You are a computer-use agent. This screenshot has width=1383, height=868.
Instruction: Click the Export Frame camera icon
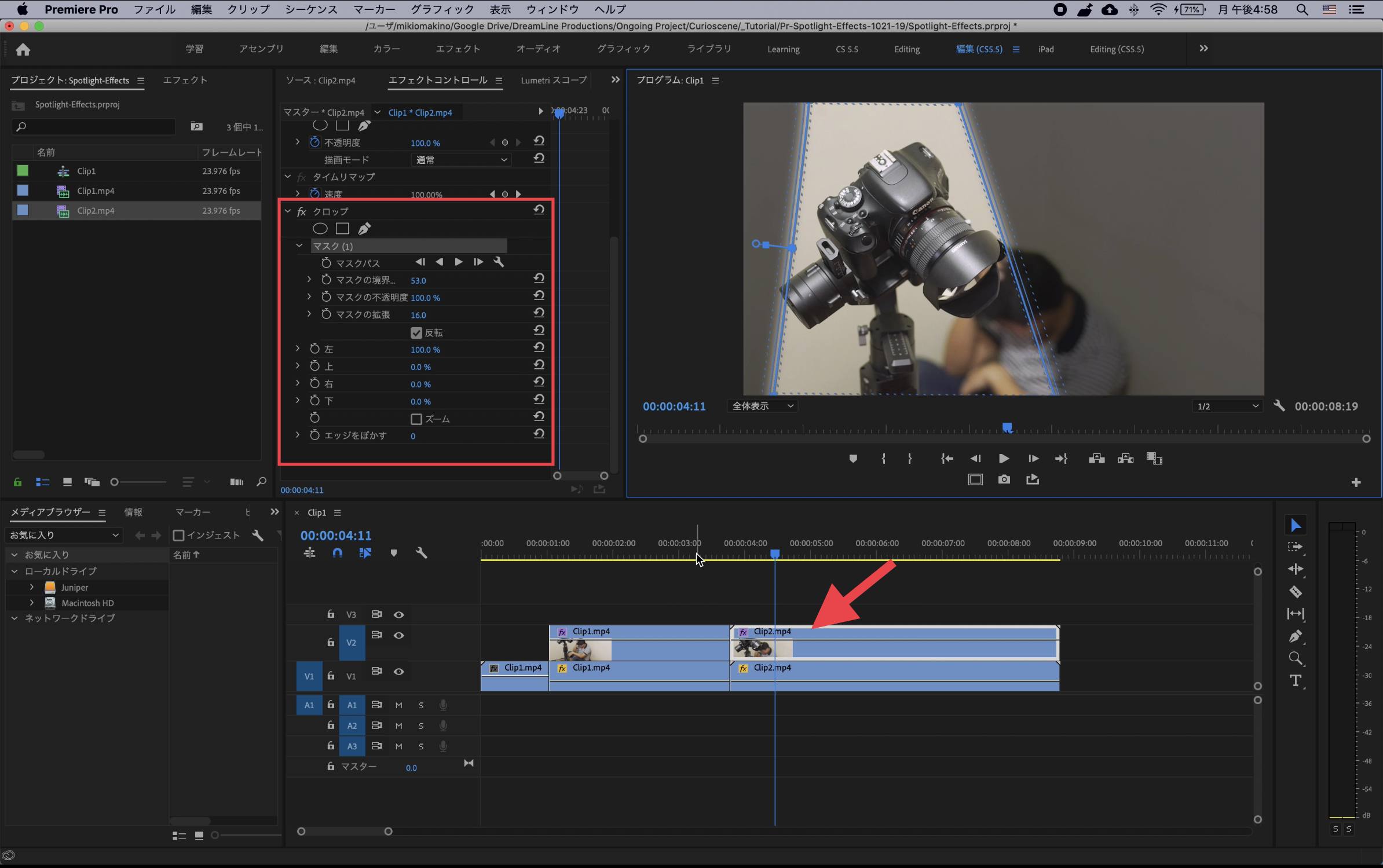click(x=1004, y=479)
